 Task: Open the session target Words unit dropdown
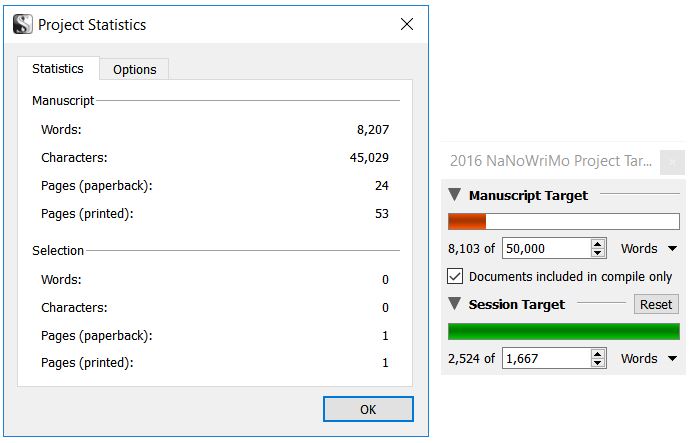[x=648, y=359]
